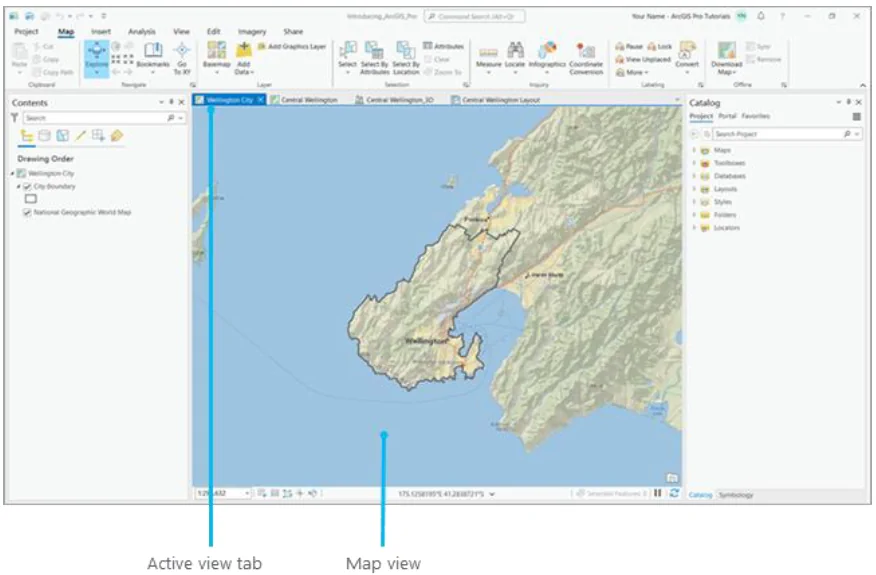Screen dimensions: 876x575
Task: Refresh the map view
Action: pos(674,493)
